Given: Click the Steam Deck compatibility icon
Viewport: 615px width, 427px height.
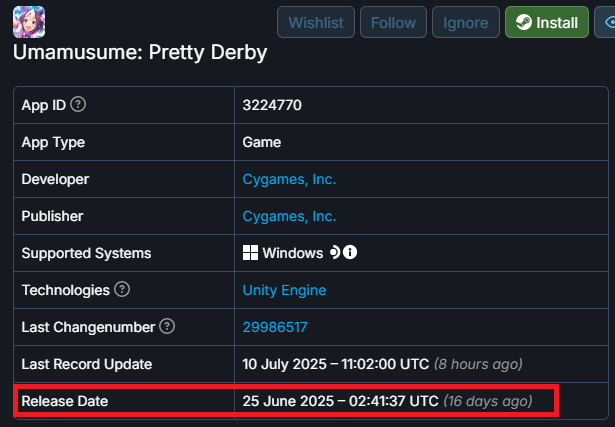Looking at the screenshot, I should 335,252.
